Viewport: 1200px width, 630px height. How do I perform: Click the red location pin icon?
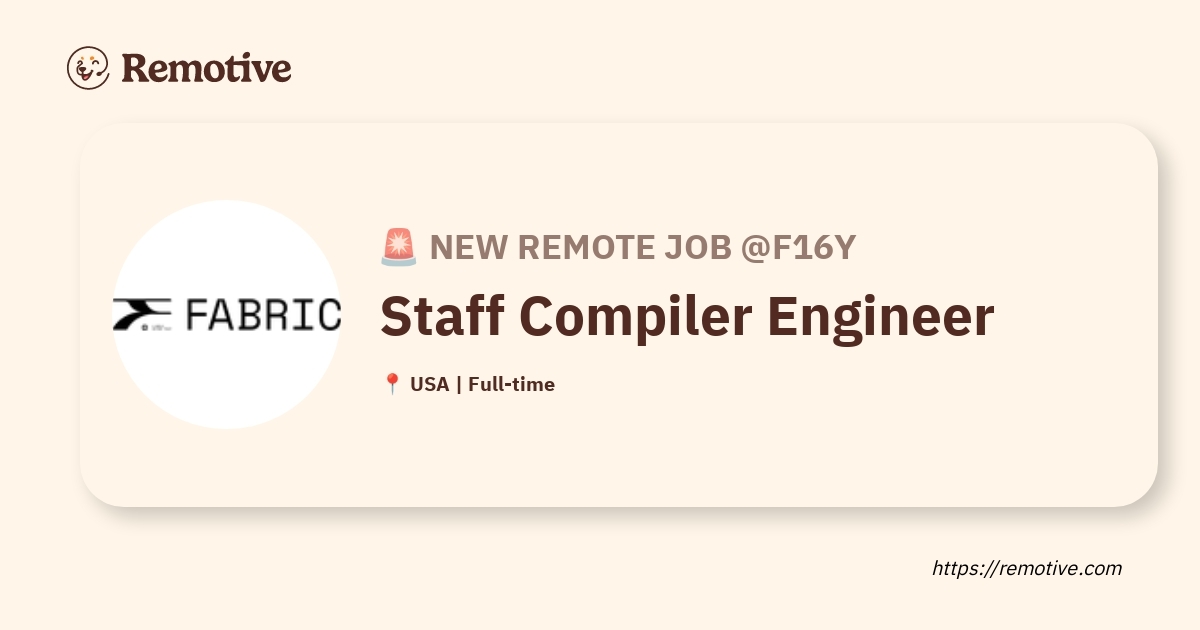click(x=392, y=384)
